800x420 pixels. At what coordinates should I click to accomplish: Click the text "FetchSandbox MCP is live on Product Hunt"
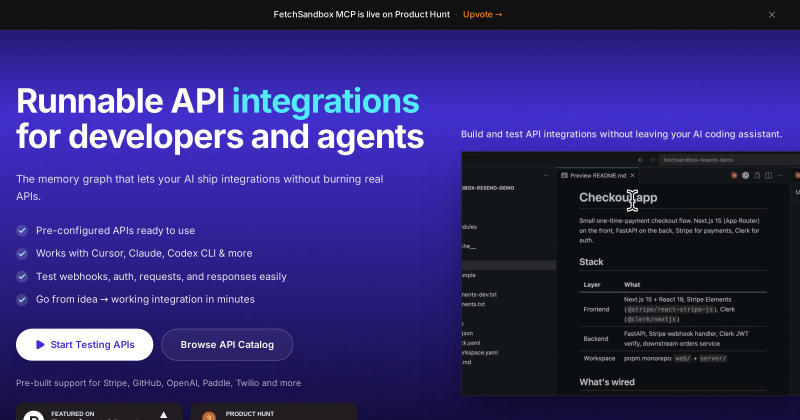click(x=361, y=14)
